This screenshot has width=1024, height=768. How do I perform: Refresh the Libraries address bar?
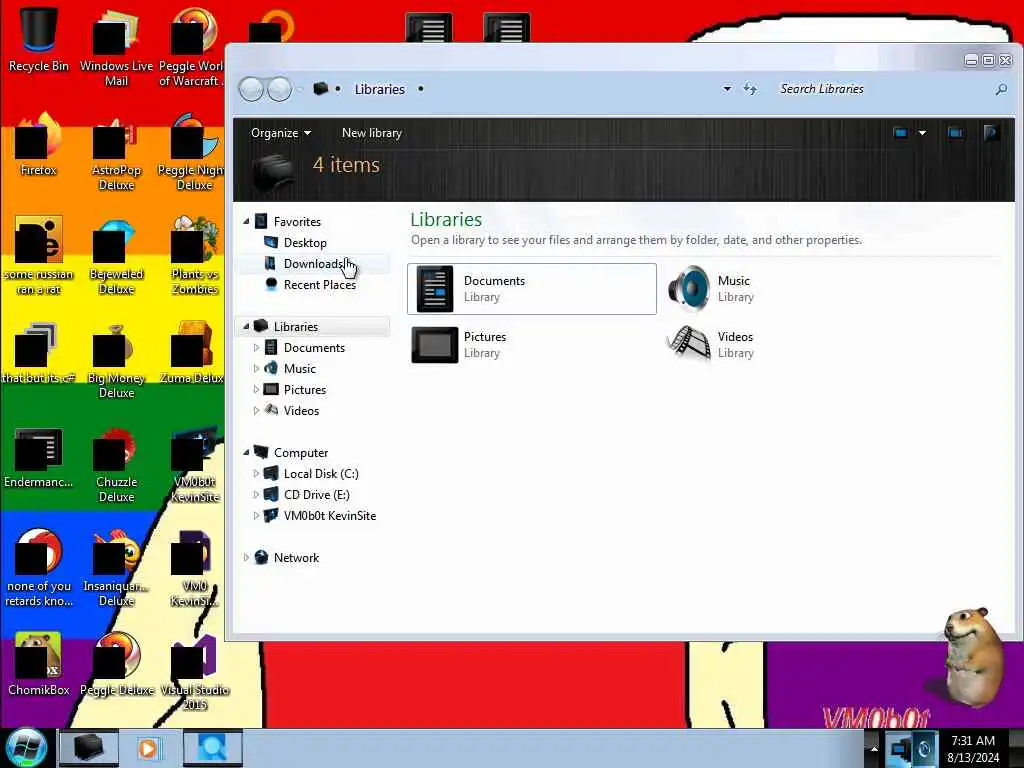750,89
